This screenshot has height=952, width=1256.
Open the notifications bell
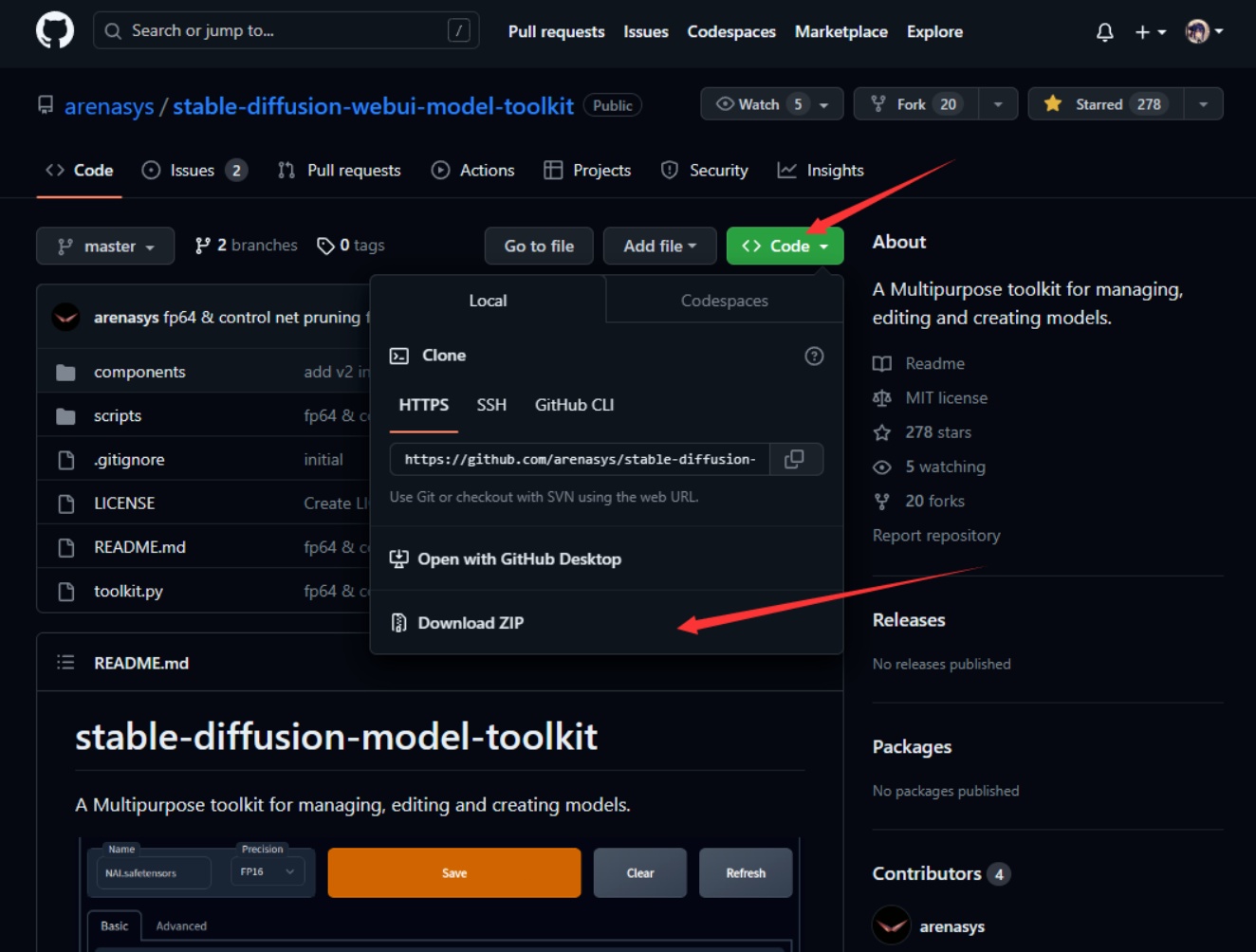coord(1104,31)
